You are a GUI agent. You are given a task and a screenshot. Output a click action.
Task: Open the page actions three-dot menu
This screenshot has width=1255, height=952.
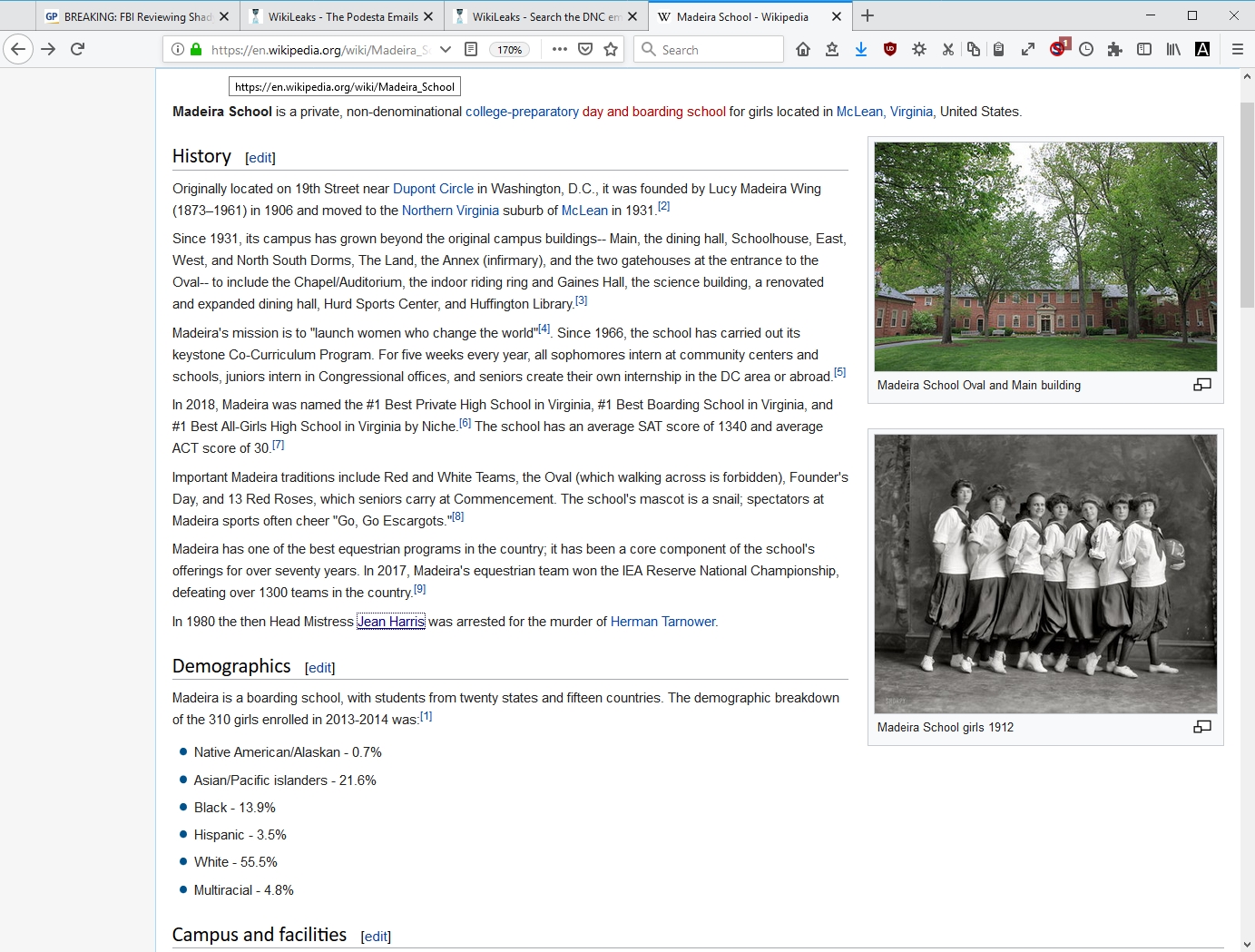560,49
